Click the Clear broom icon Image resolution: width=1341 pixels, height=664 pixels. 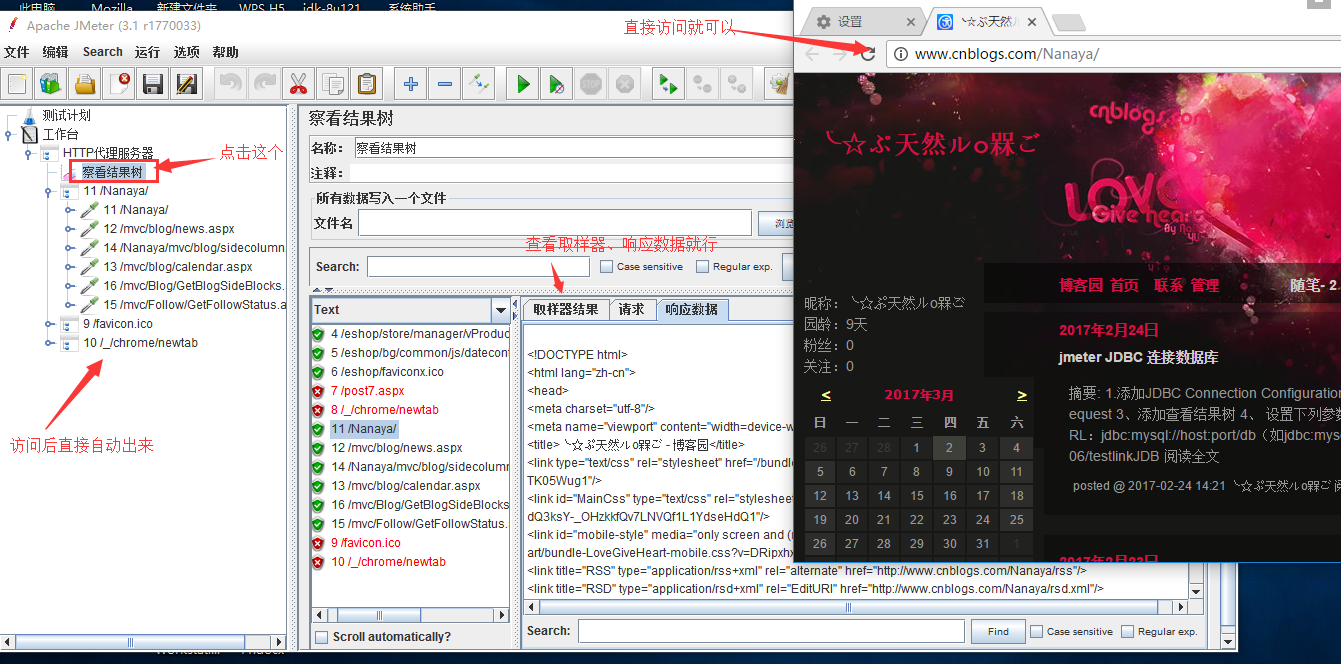779,84
